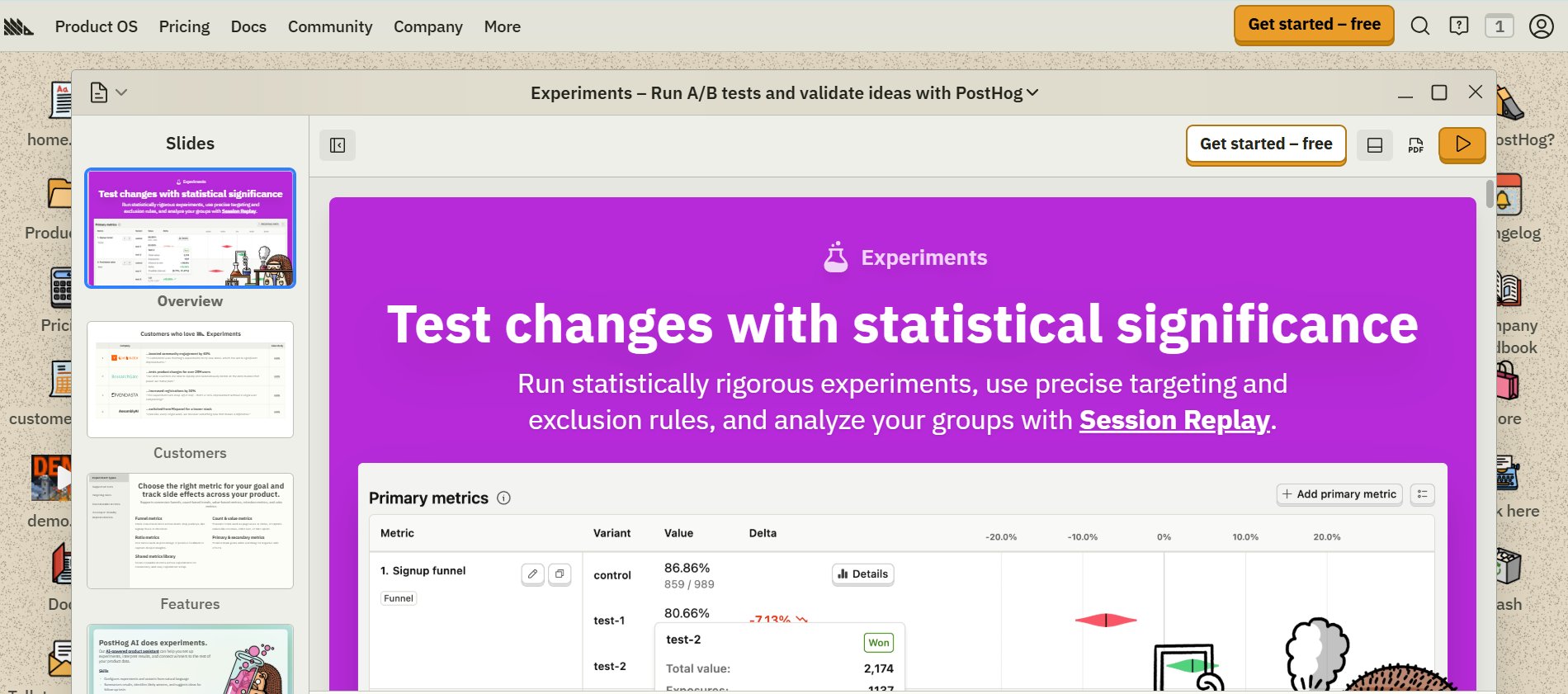Click the test-1 red delta marker on the chart
The image size is (1568, 694).
[x=1106, y=621]
